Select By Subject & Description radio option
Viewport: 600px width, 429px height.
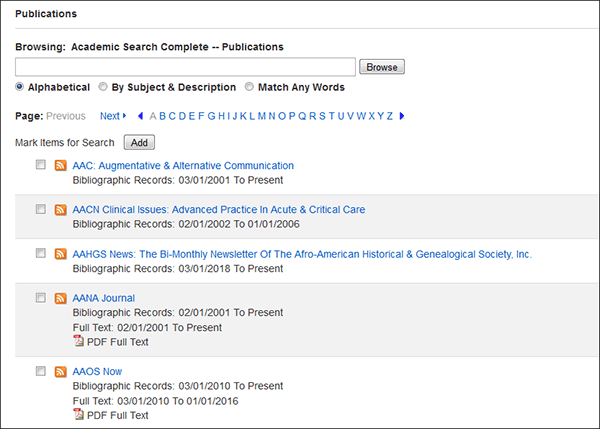coord(103,87)
